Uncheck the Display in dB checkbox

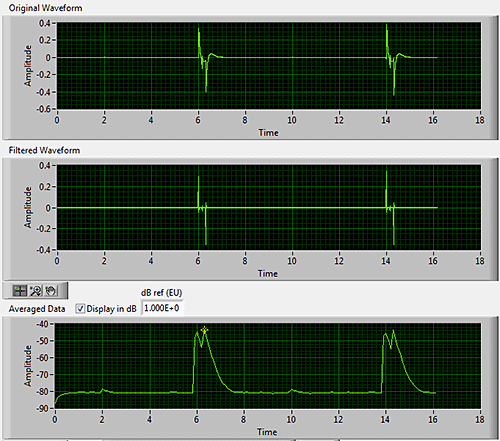(x=80, y=309)
